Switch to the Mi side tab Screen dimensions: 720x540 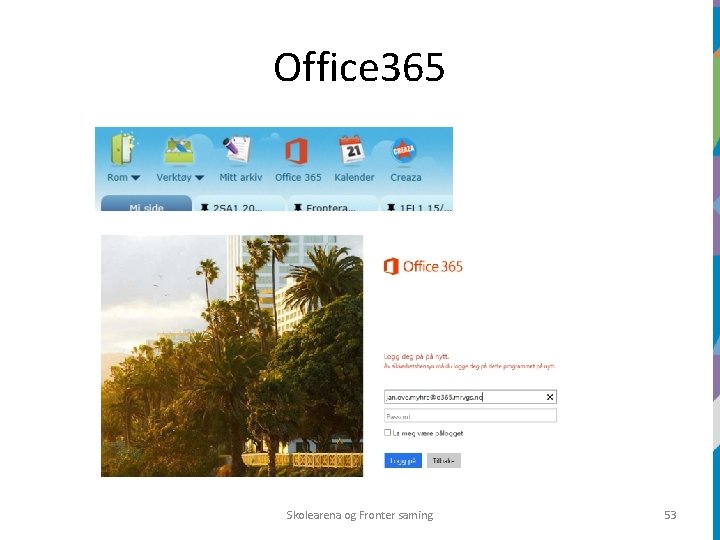coord(146,203)
